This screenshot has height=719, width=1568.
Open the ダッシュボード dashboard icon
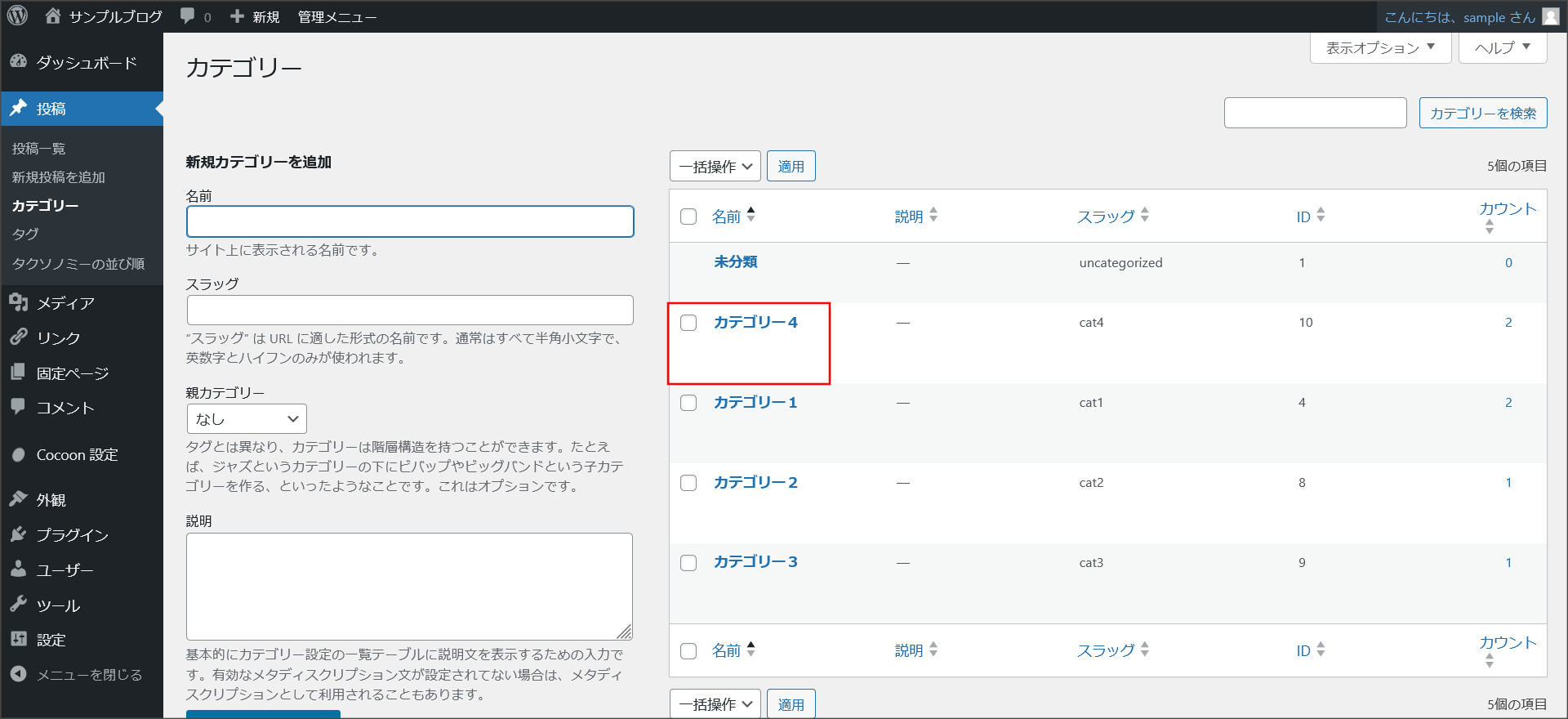(18, 62)
